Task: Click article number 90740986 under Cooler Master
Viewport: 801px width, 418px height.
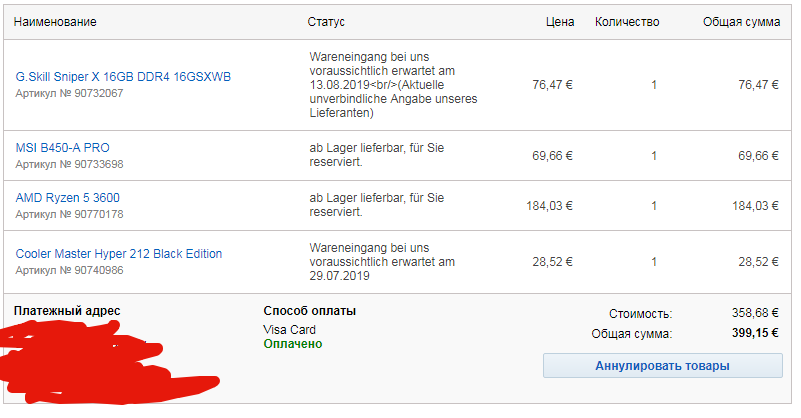Action: pos(69,270)
